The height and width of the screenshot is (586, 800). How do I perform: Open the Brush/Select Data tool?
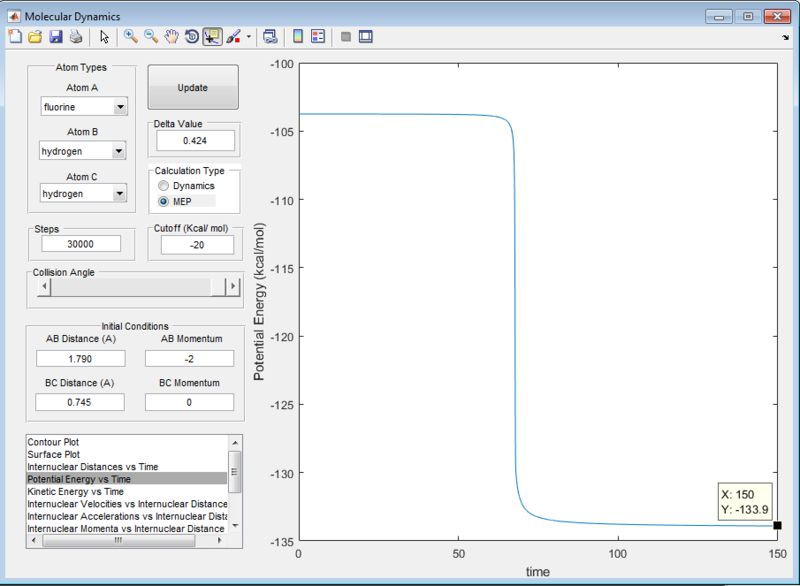click(232, 36)
